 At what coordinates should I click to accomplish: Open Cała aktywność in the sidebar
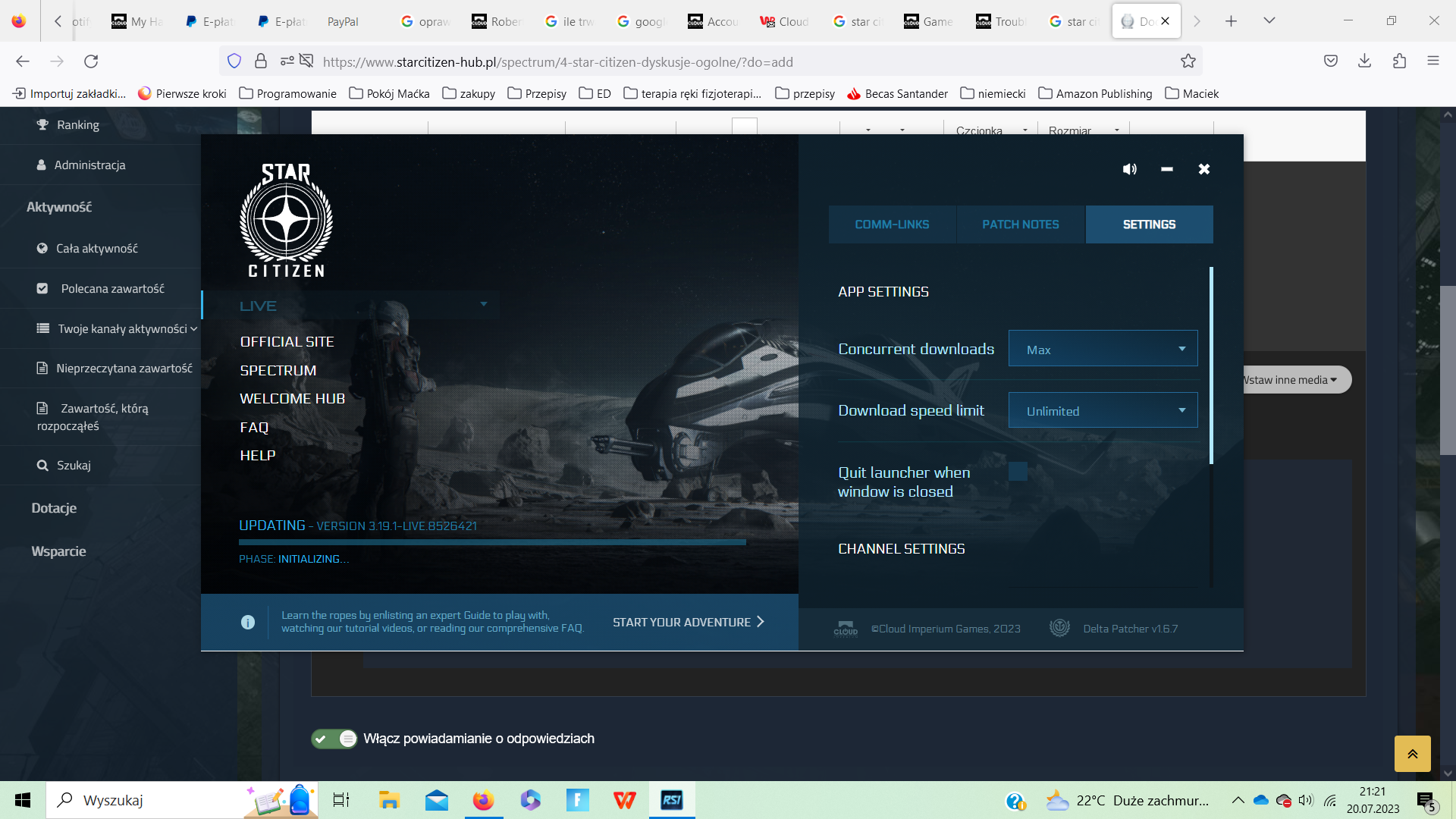click(x=96, y=249)
